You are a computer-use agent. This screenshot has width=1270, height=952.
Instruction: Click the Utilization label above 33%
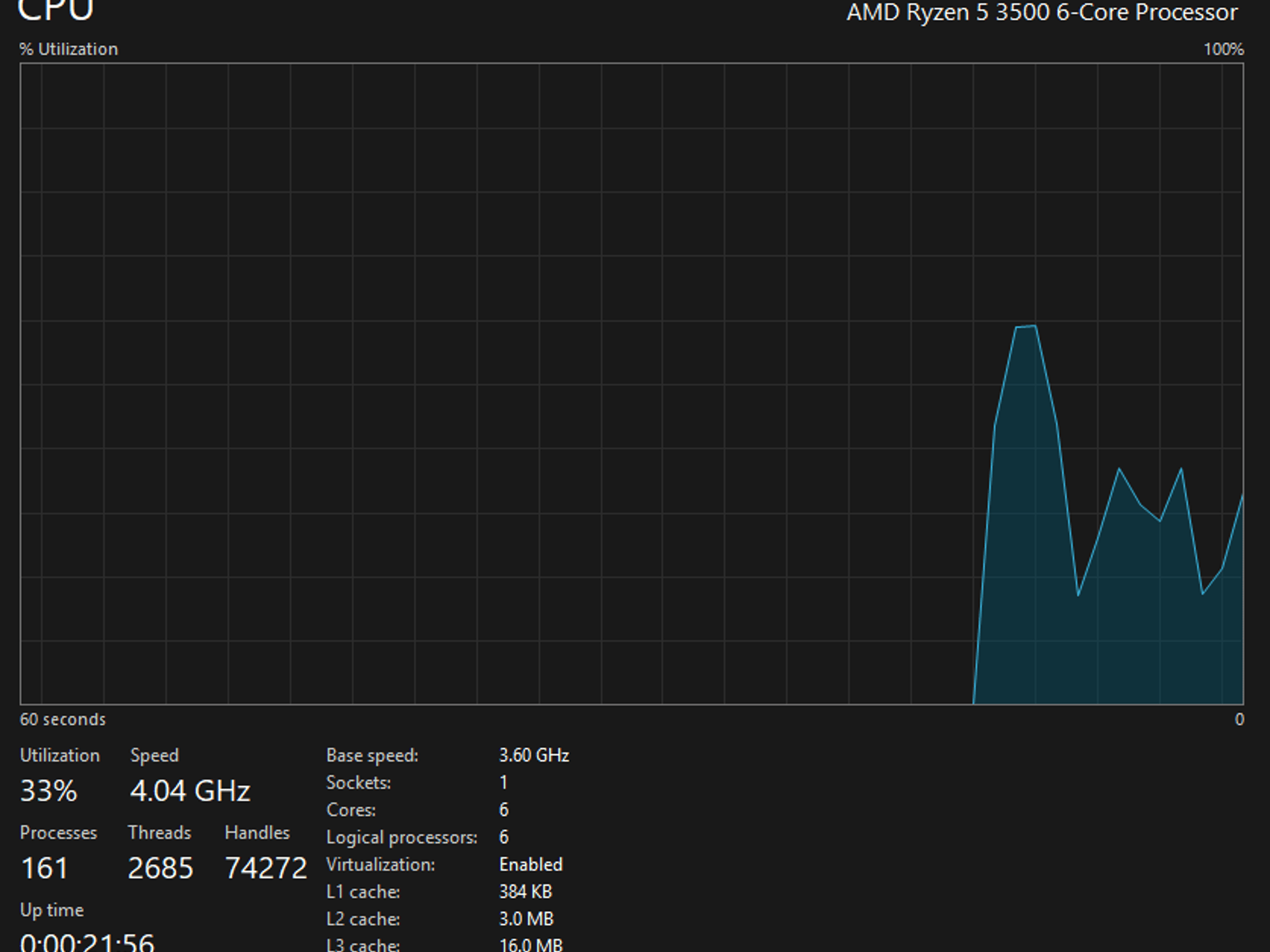point(60,755)
